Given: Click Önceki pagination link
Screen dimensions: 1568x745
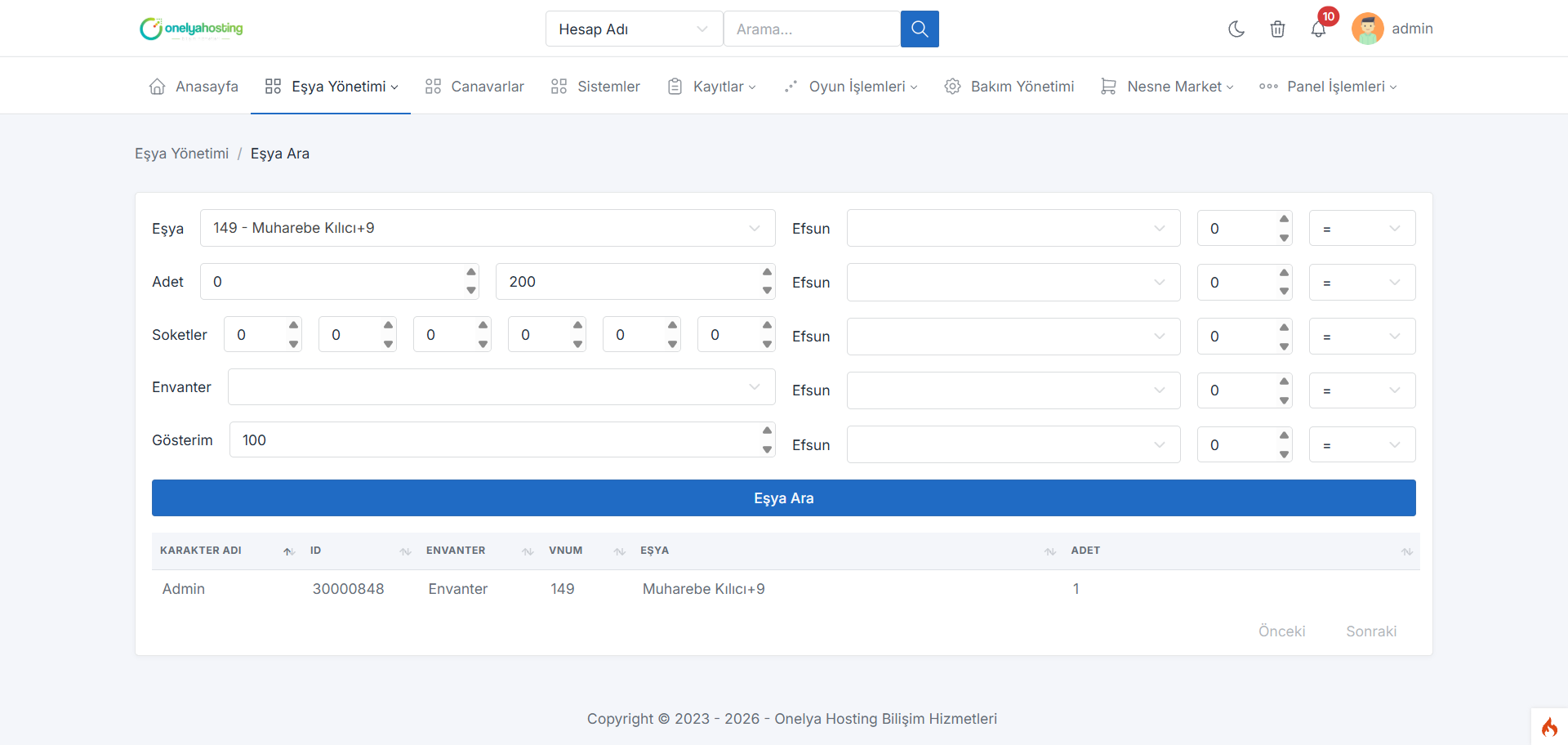Looking at the screenshot, I should (x=1282, y=631).
